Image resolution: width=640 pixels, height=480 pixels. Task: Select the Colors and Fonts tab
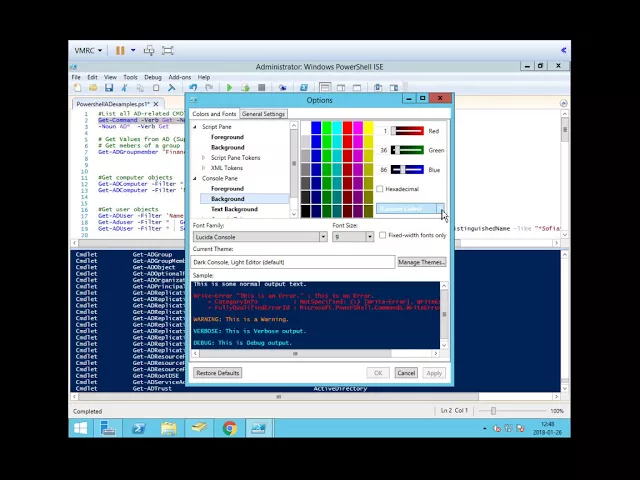214,114
